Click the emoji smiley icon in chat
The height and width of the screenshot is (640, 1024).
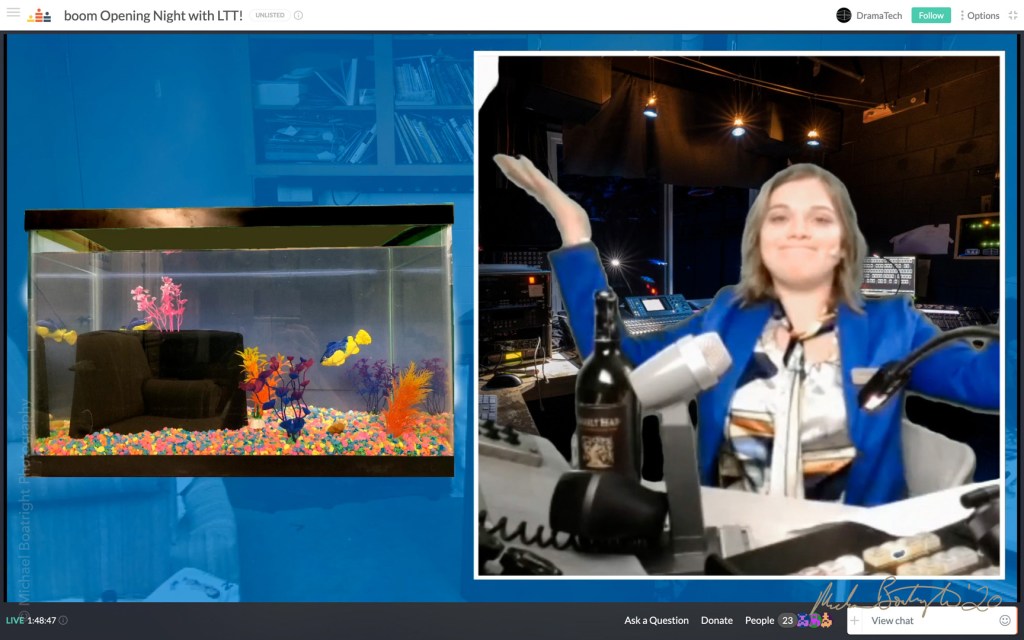coord(1004,621)
